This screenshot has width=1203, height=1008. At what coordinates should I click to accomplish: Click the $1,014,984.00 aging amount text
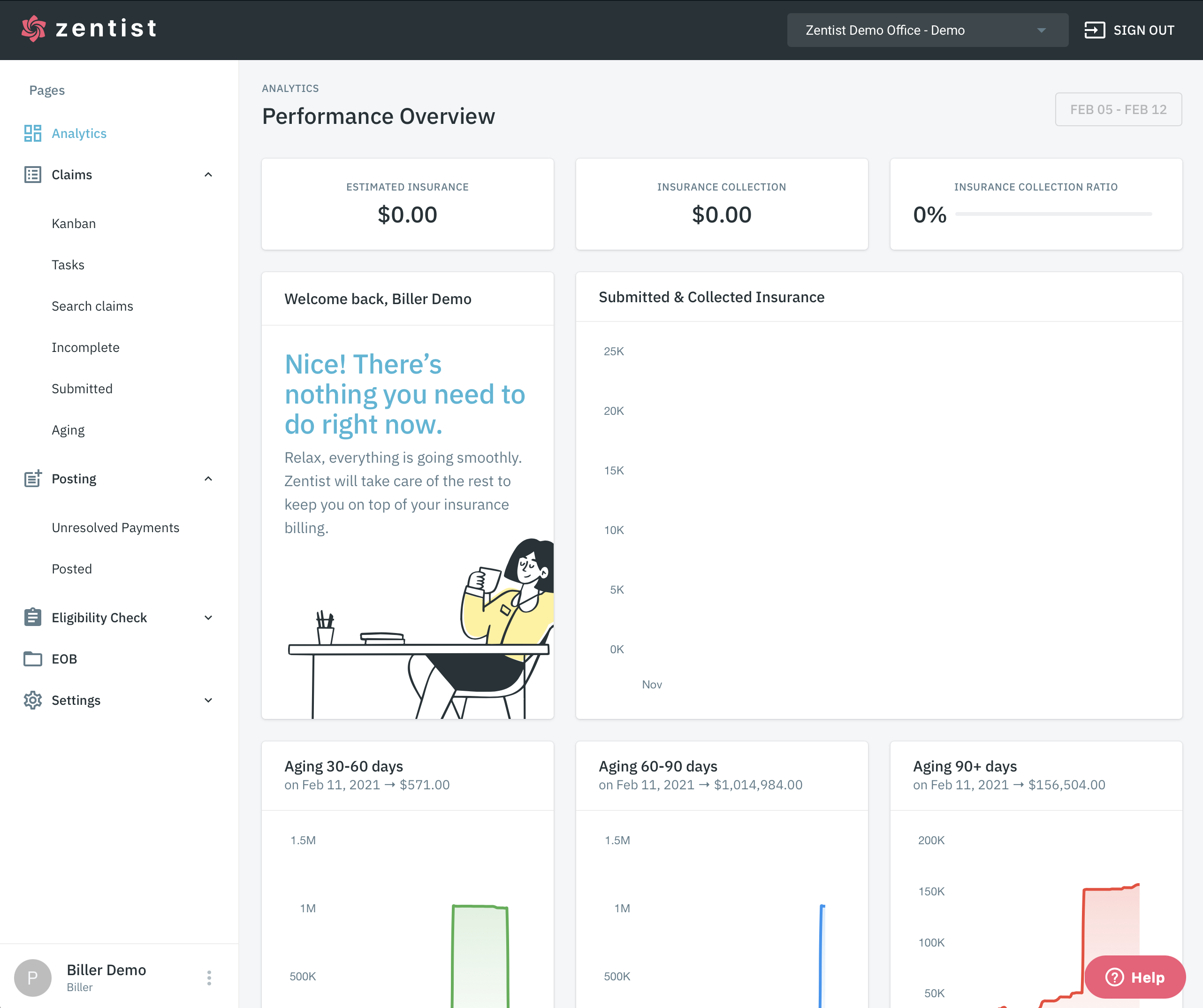(x=758, y=785)
